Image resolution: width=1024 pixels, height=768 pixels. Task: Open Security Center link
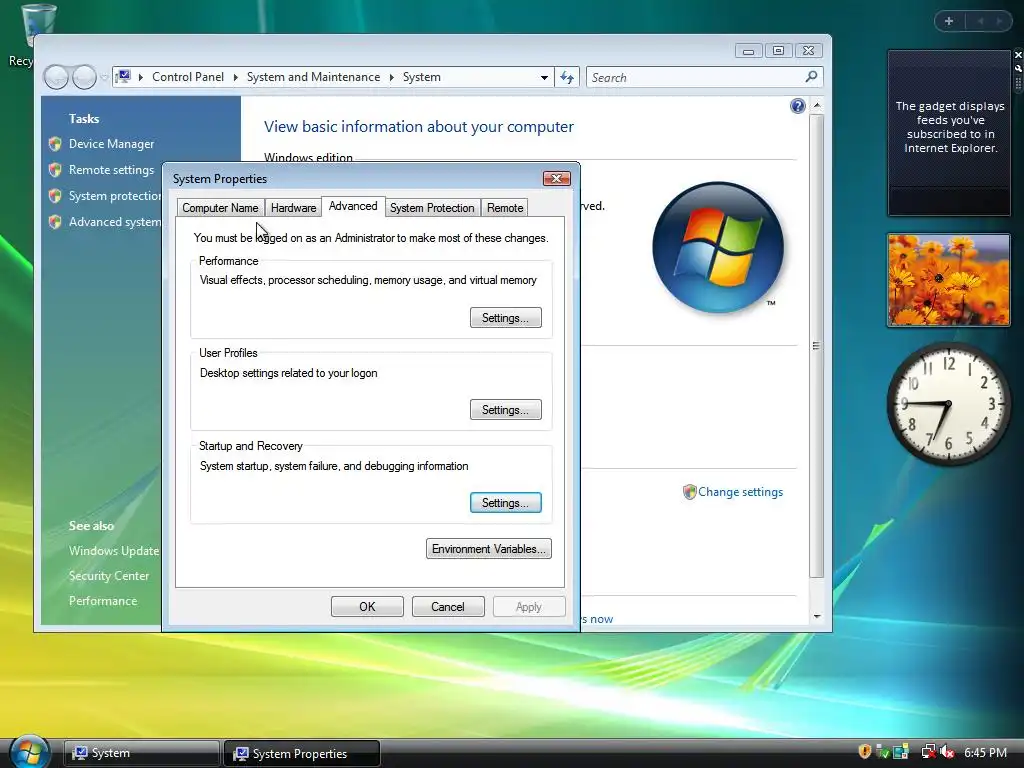tap(109, 575)
